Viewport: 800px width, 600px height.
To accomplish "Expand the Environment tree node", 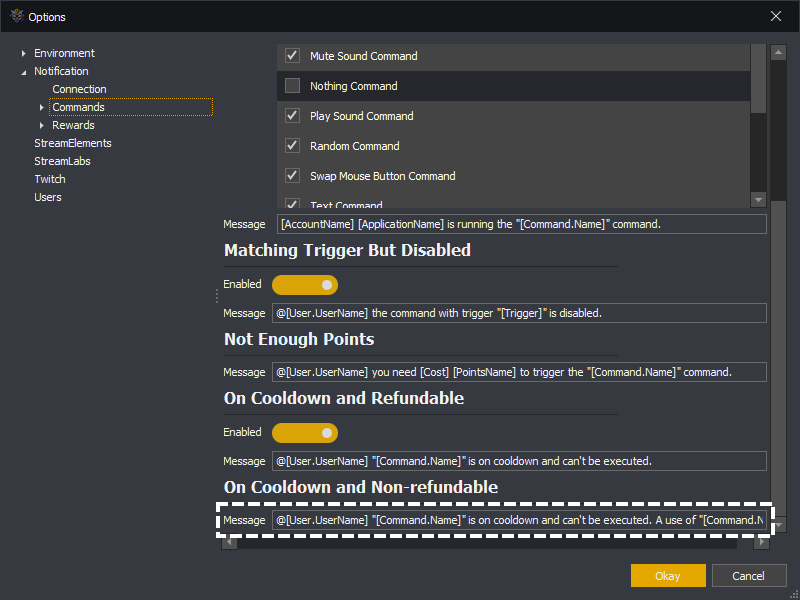I will 23,53.
